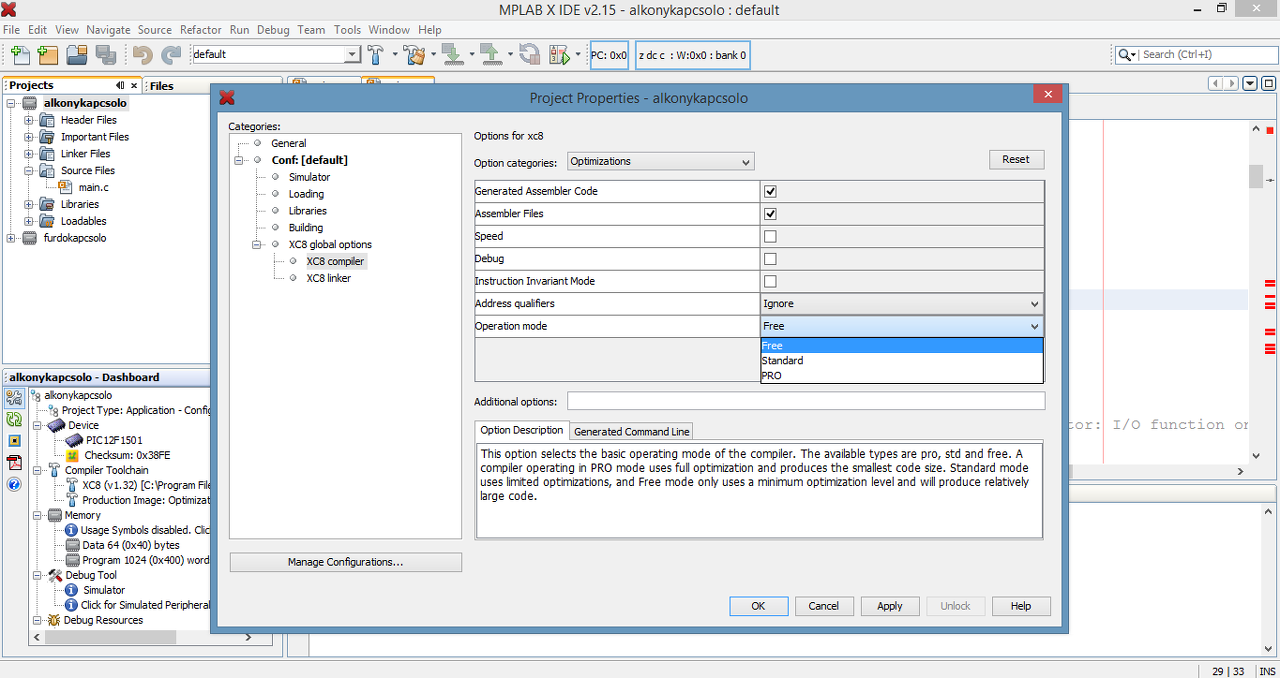Click the Make and Program Device icon
Viewport: 1280px width, 678px height.
(452, 54)
